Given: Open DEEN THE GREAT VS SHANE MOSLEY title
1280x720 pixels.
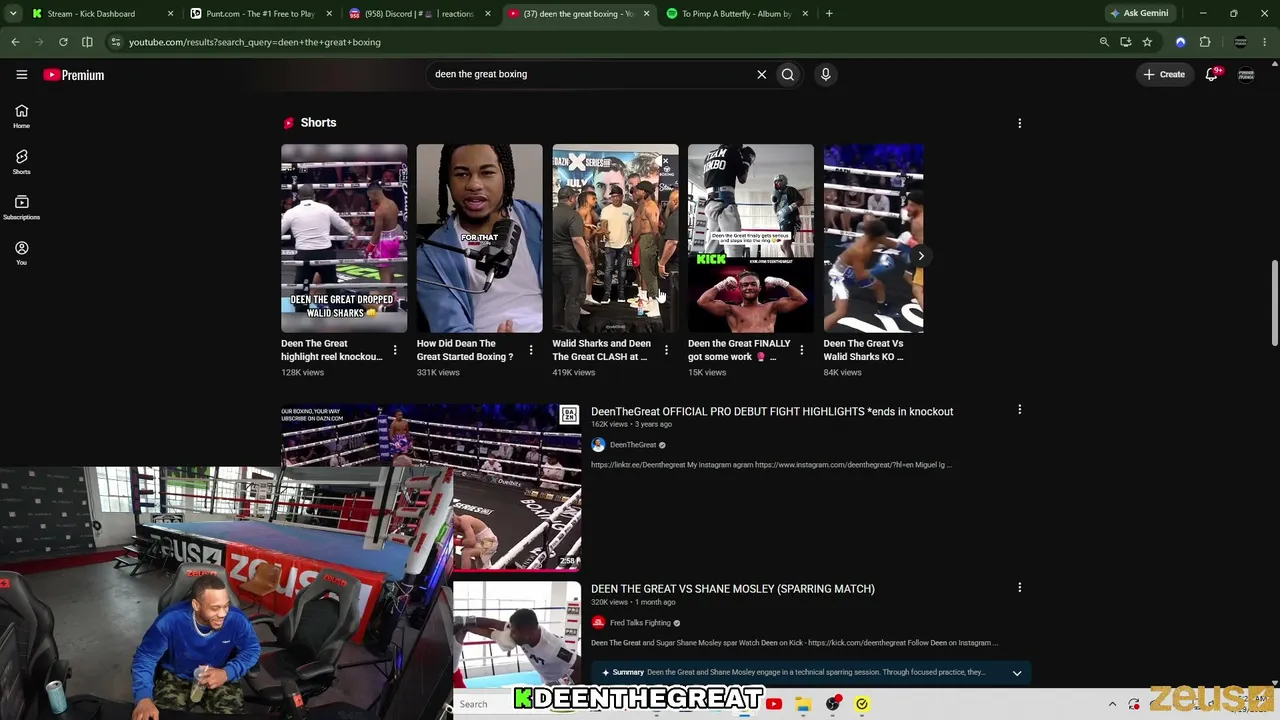Looking at the screenshot, I should click(733, 589).
